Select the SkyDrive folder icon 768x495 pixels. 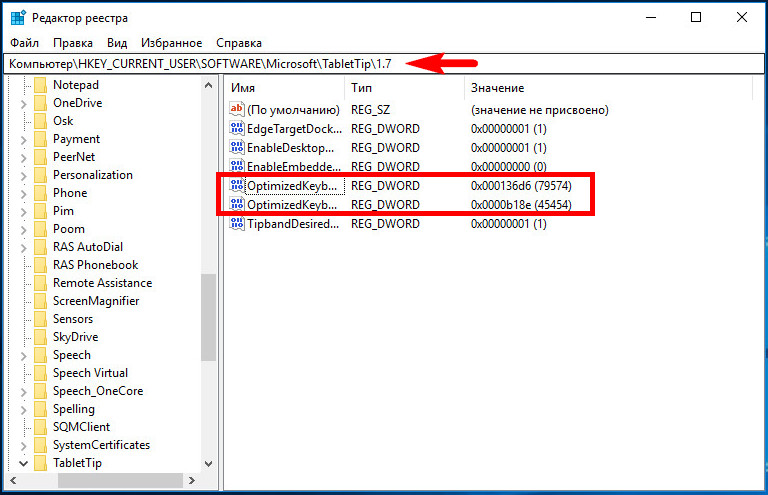[41, 337]
